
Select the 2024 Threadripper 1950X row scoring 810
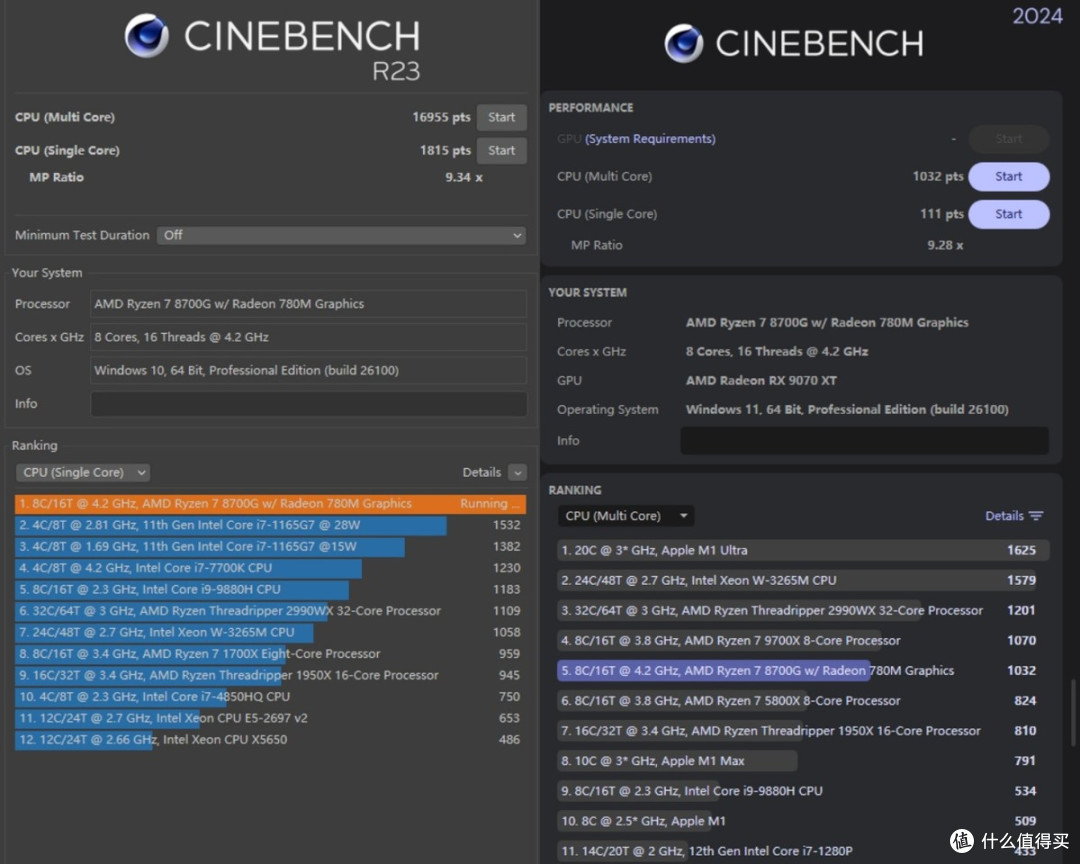click(x=802, y=731)
